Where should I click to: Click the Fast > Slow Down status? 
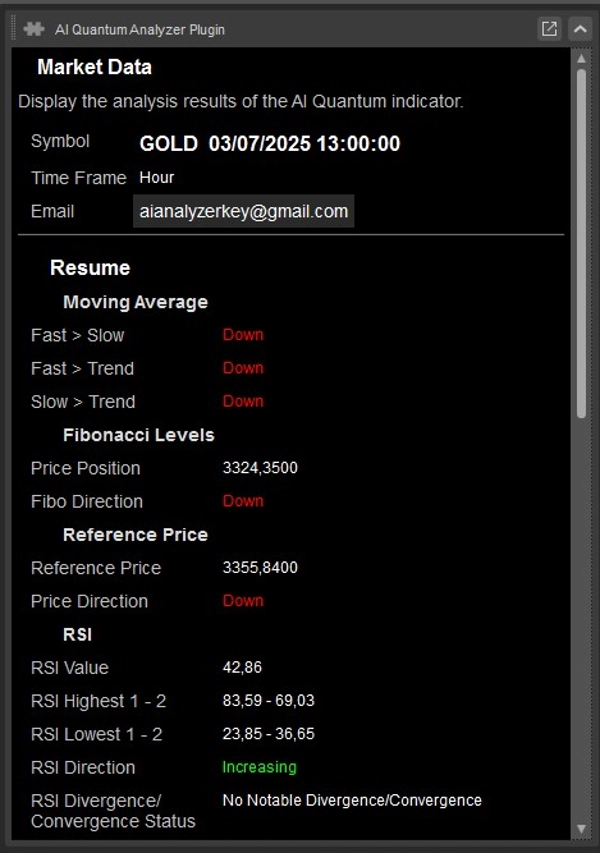click(243, 335)
